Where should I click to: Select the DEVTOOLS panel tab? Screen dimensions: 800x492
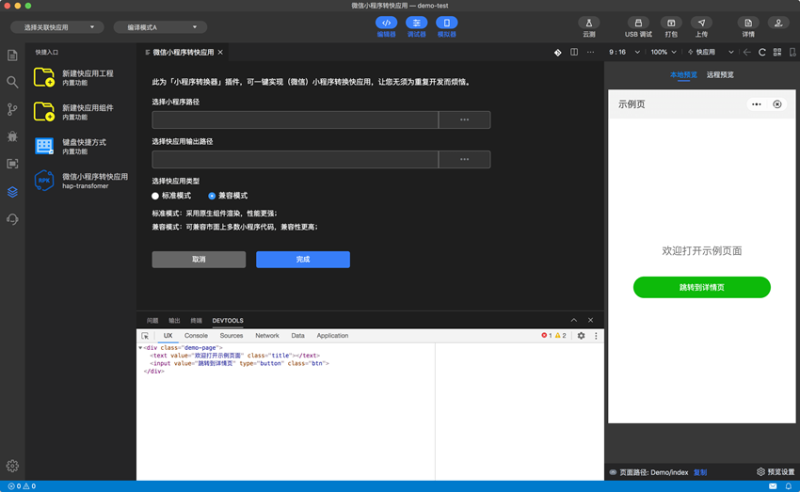point(228,321)
